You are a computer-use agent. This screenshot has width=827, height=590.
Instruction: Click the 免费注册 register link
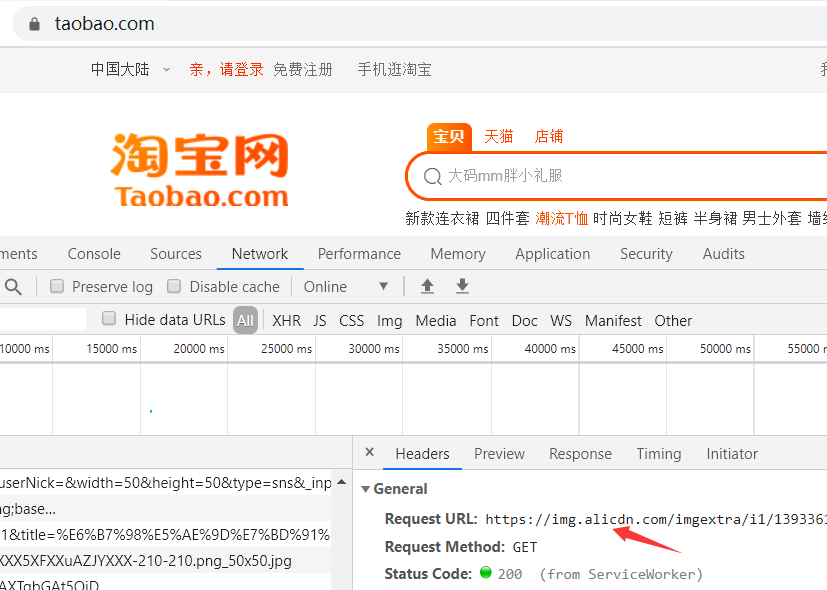[x=303, y=70]
